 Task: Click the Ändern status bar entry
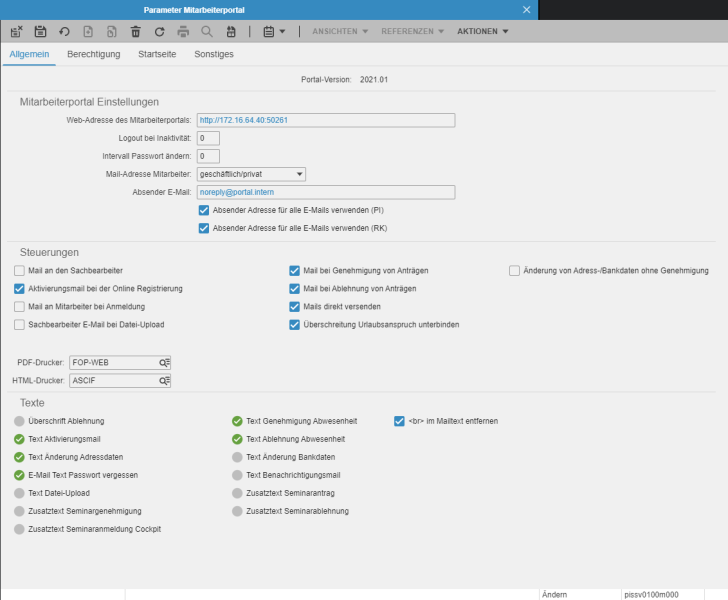554,594
